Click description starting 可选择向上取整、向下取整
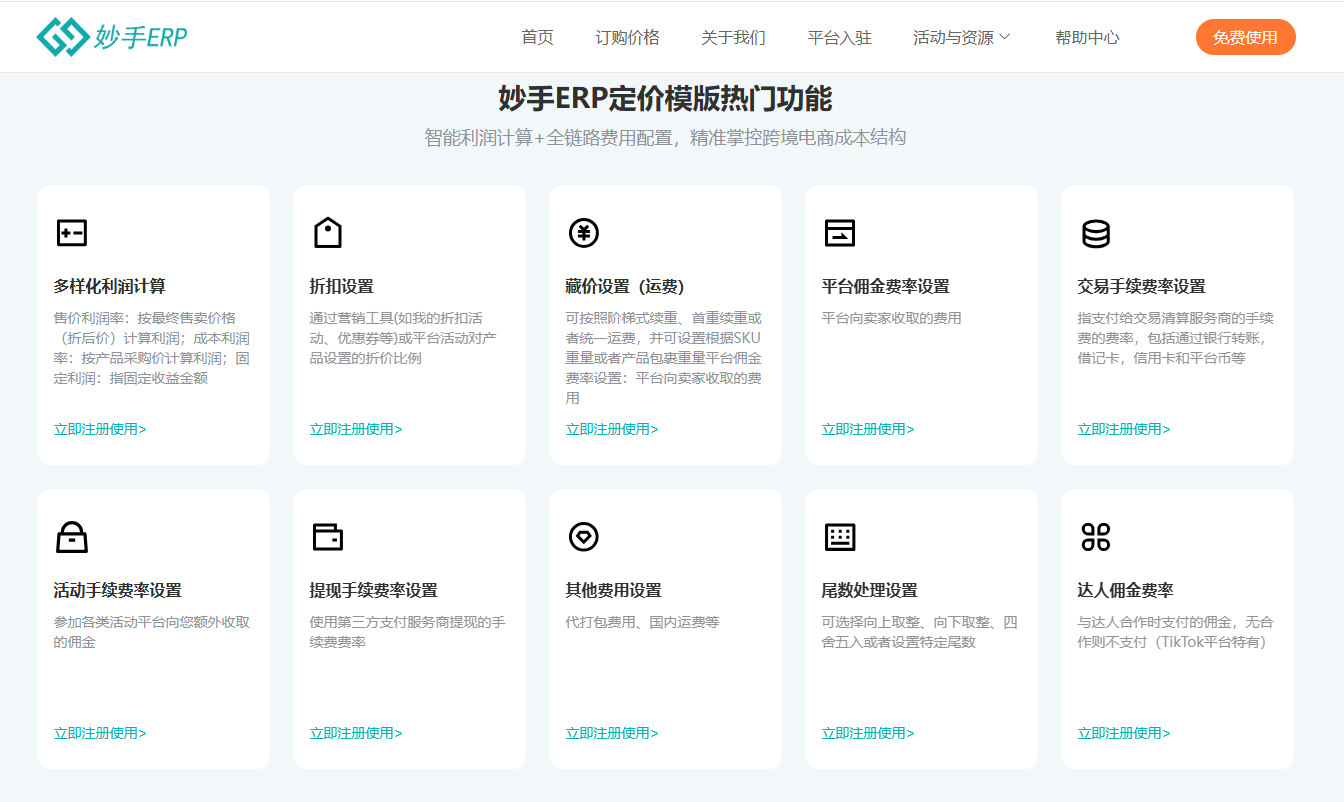 (x=920, y=632)
